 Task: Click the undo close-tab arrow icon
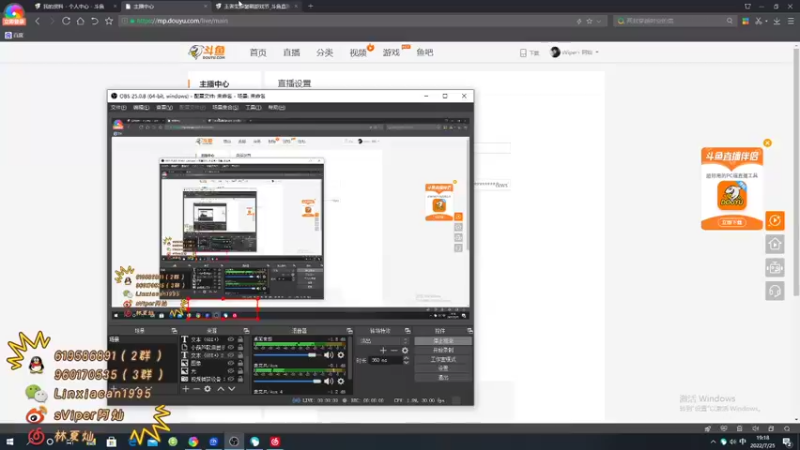pyautogui.click(x=94, y=21)
